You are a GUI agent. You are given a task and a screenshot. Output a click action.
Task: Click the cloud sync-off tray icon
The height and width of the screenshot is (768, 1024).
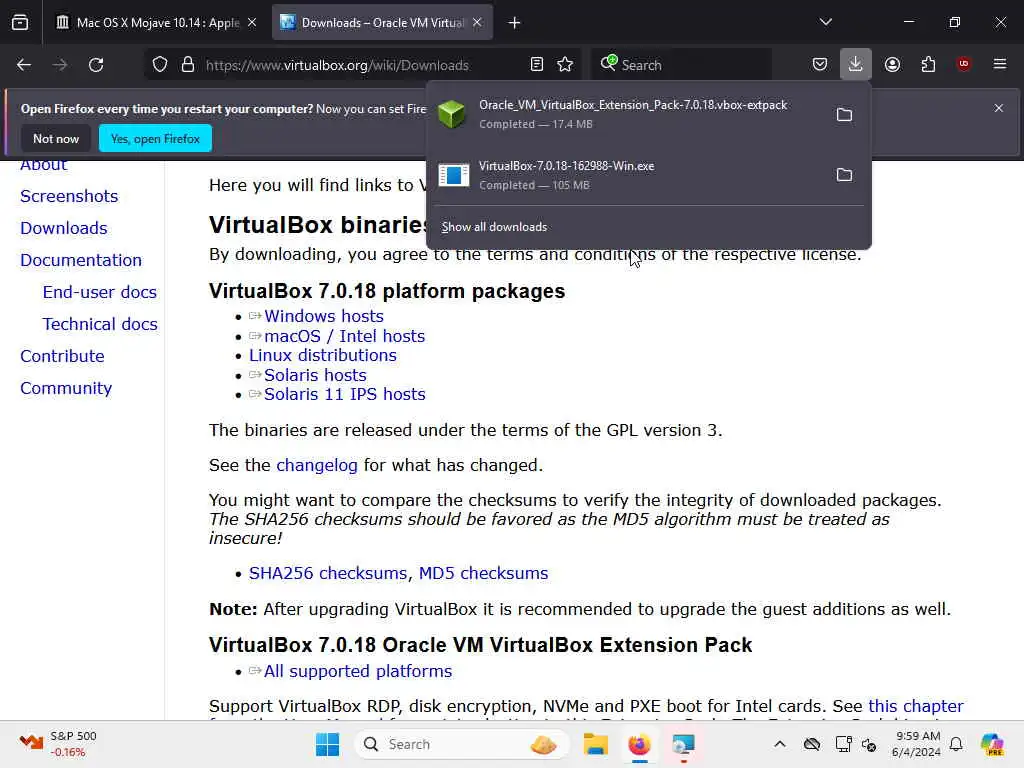pos(812,744)
